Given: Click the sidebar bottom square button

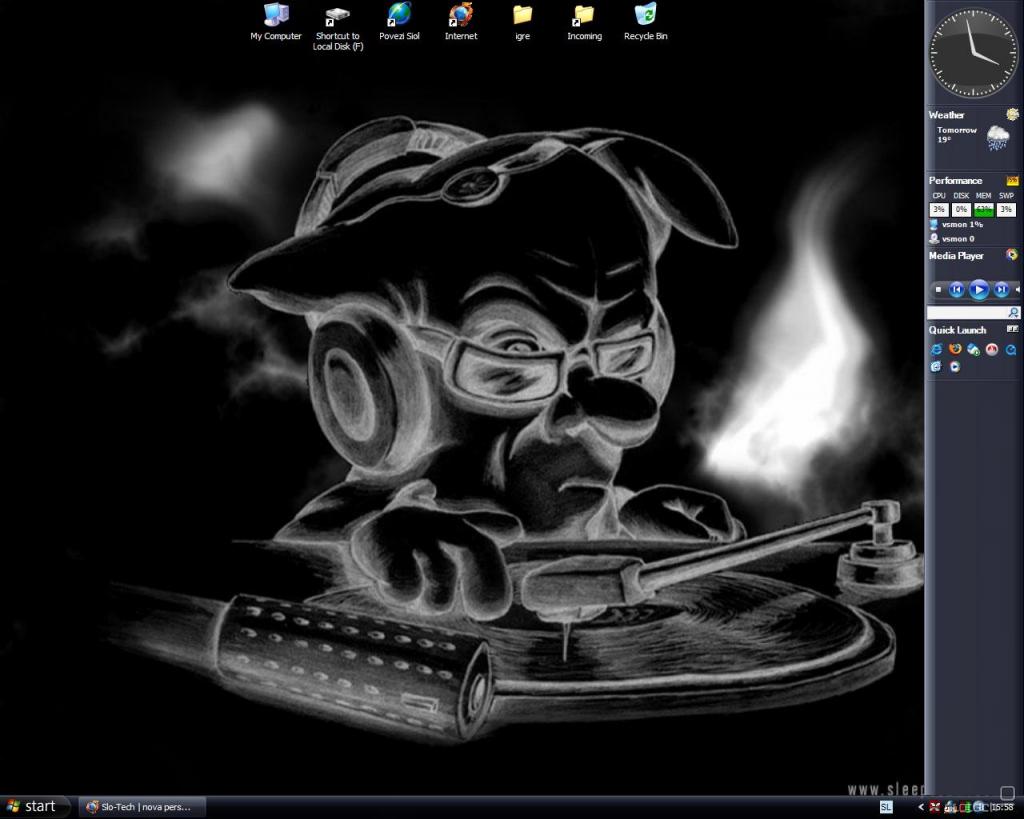Looking at the screenshot, I should tap(1006, 792).
